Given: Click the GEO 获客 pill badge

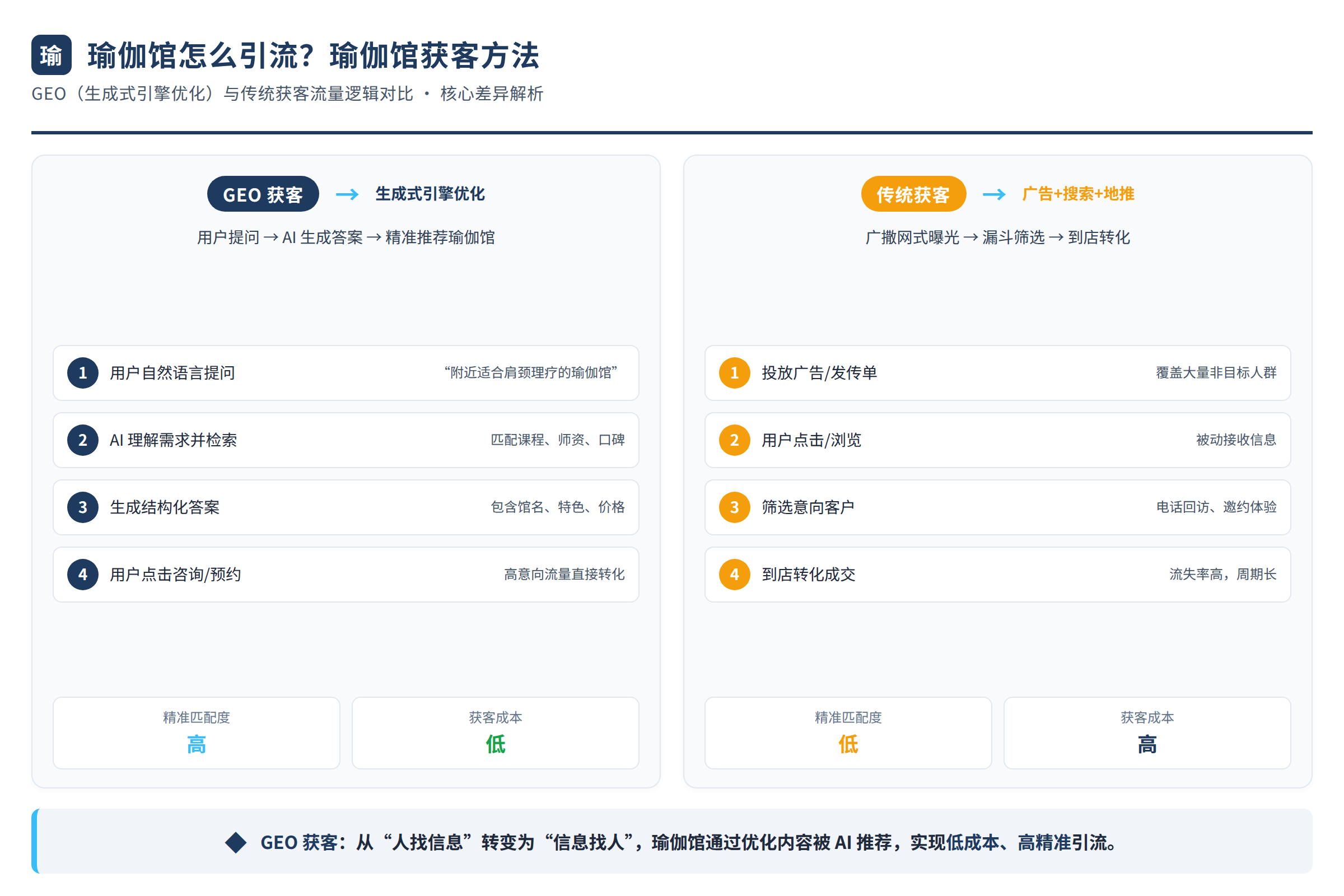Looking at the screenshot, I should pos(263,194).
